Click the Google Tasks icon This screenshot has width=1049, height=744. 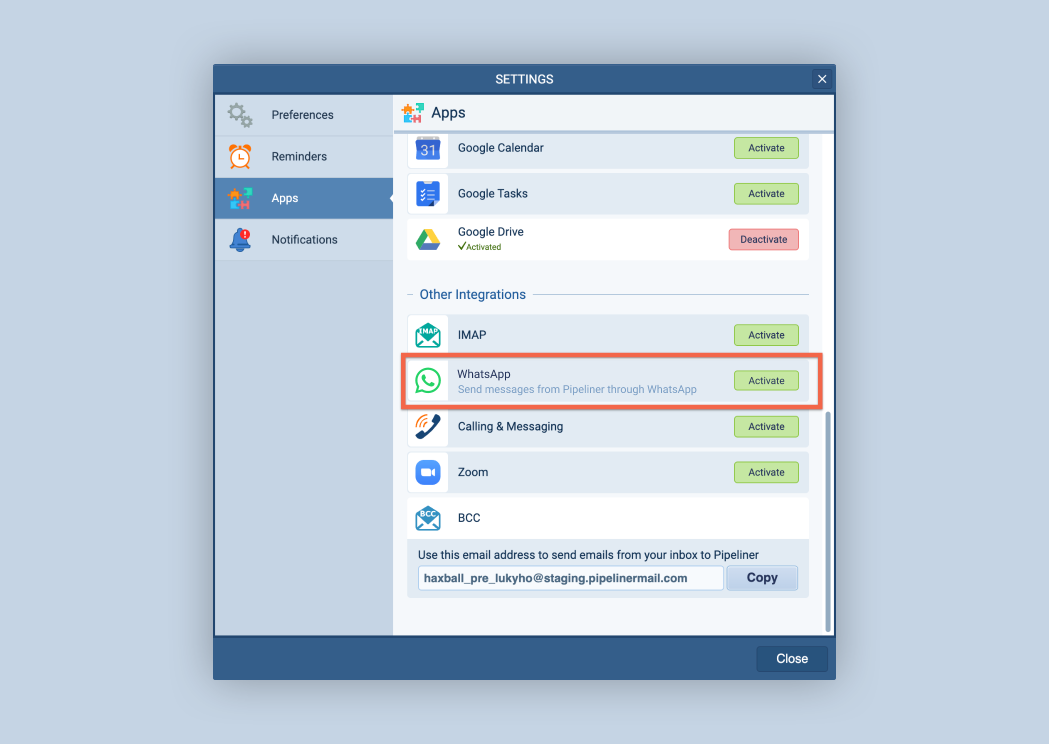pos(427,194)
